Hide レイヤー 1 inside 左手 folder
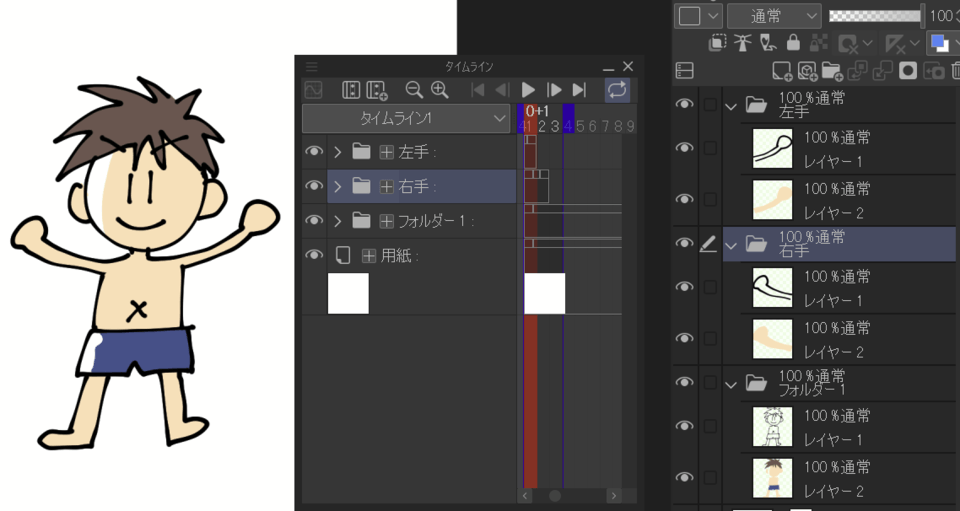This screenshot has height=511, width=960. pos(684,147)
